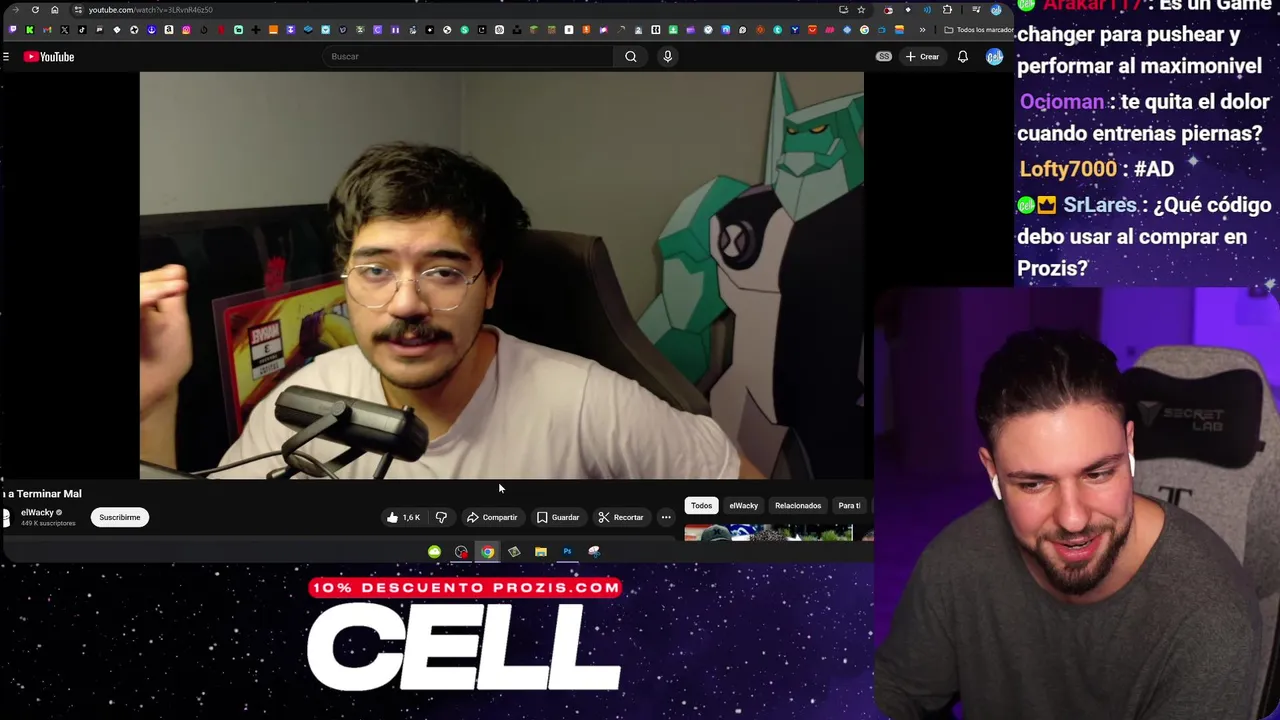
Task: Open the first recommended video thumbnail
Action: 768,534
